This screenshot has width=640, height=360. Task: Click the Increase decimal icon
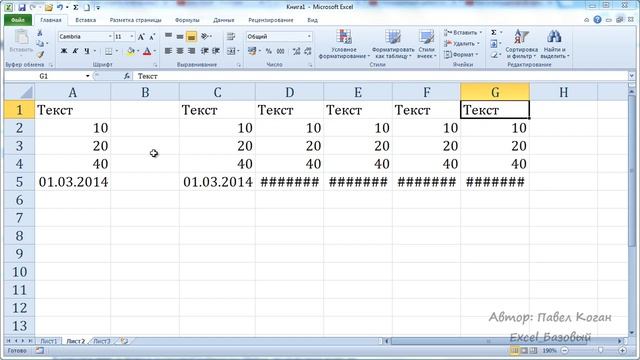pos(296,51)
